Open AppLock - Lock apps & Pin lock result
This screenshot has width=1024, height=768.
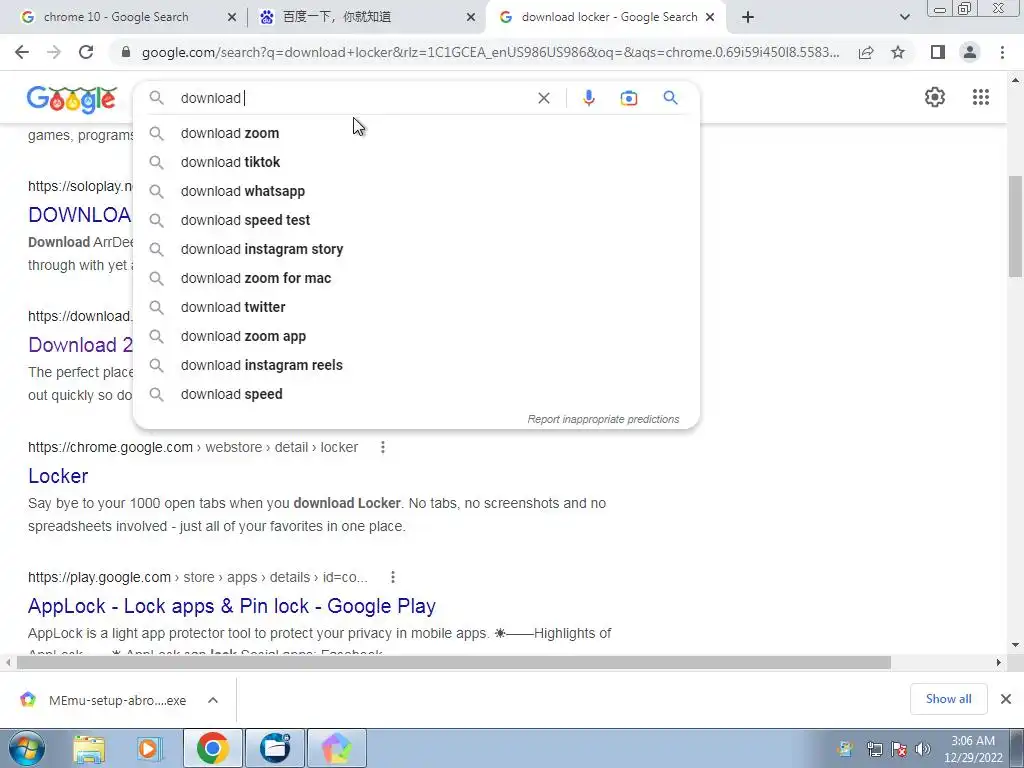click(x=232, y=606)
